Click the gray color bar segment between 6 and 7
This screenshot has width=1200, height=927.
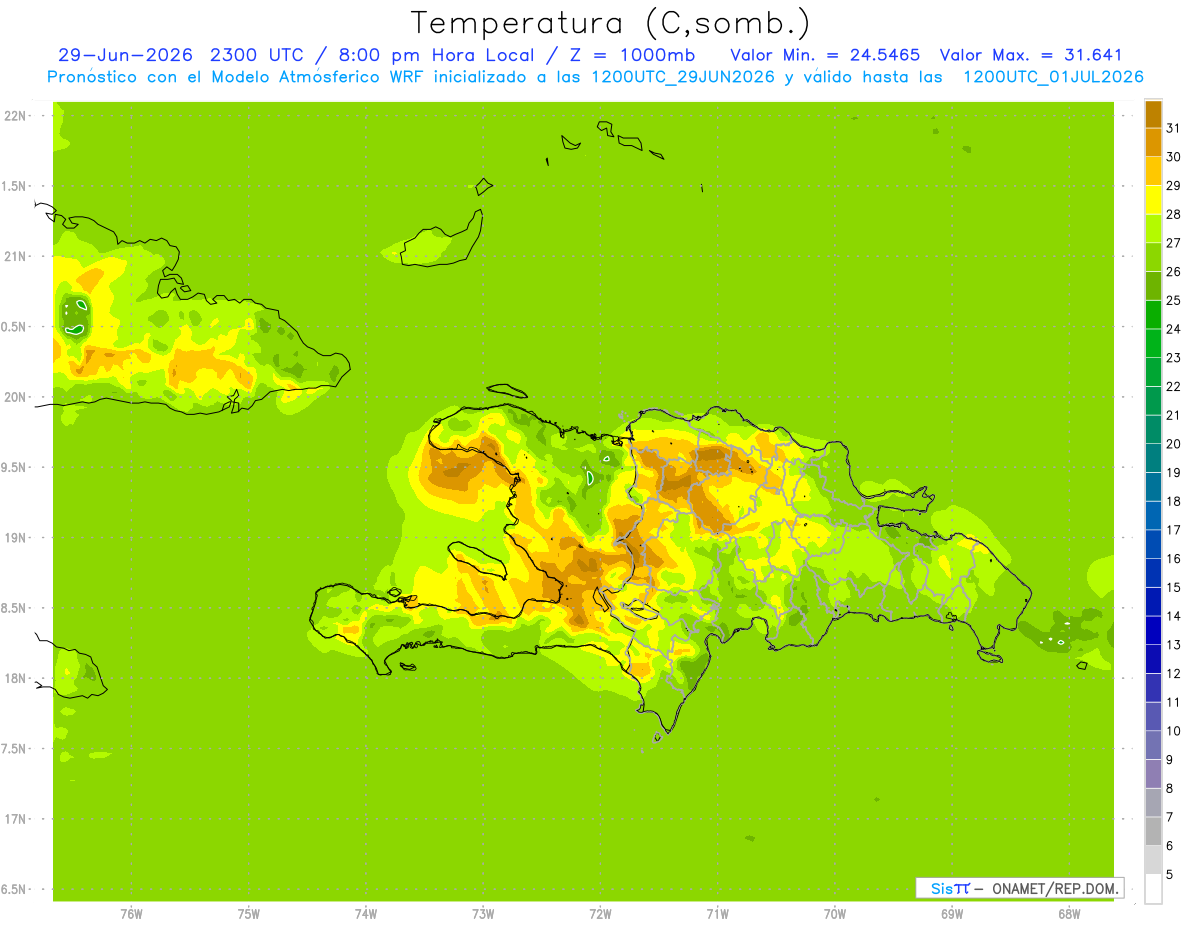click(x=1153, y=831)
